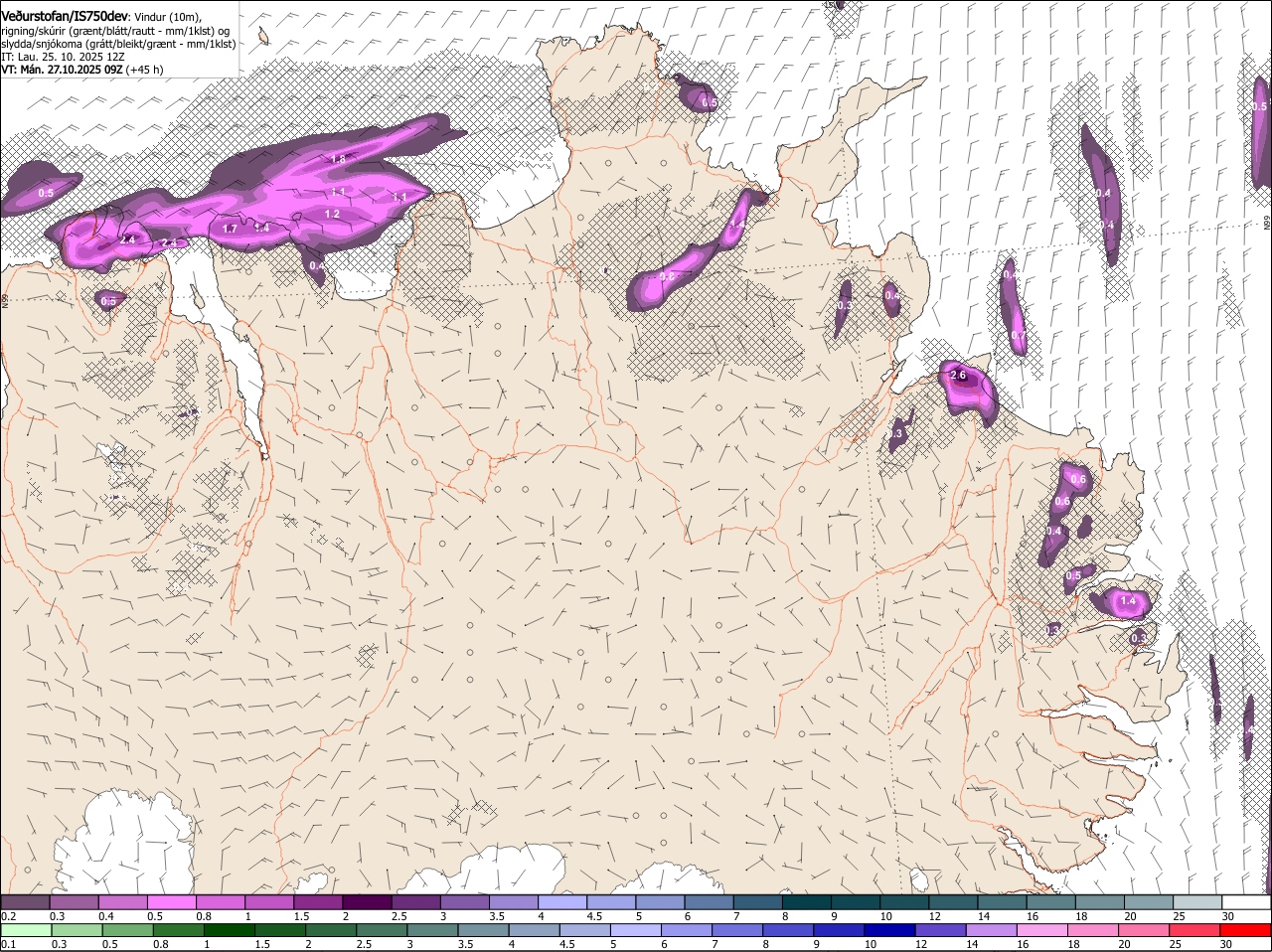Pick lower legend swatch for 0.3 mm
The width and height of the screenshot is (1272, 952).
78,930
